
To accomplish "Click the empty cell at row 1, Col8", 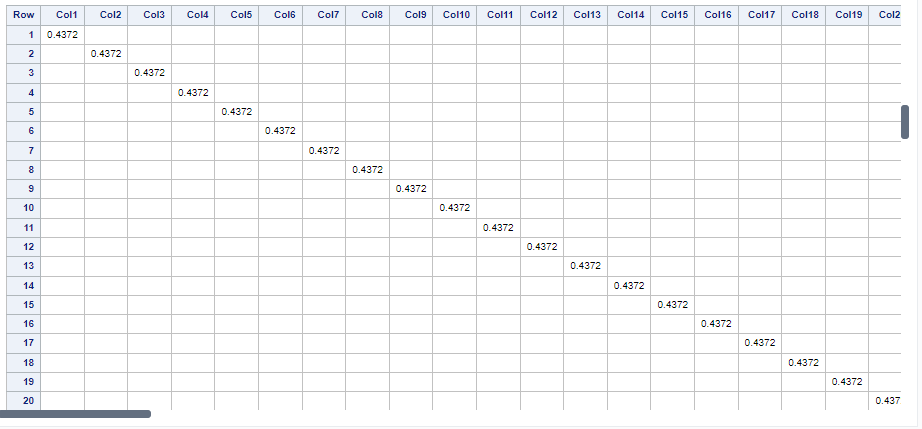I will point(368,35).
